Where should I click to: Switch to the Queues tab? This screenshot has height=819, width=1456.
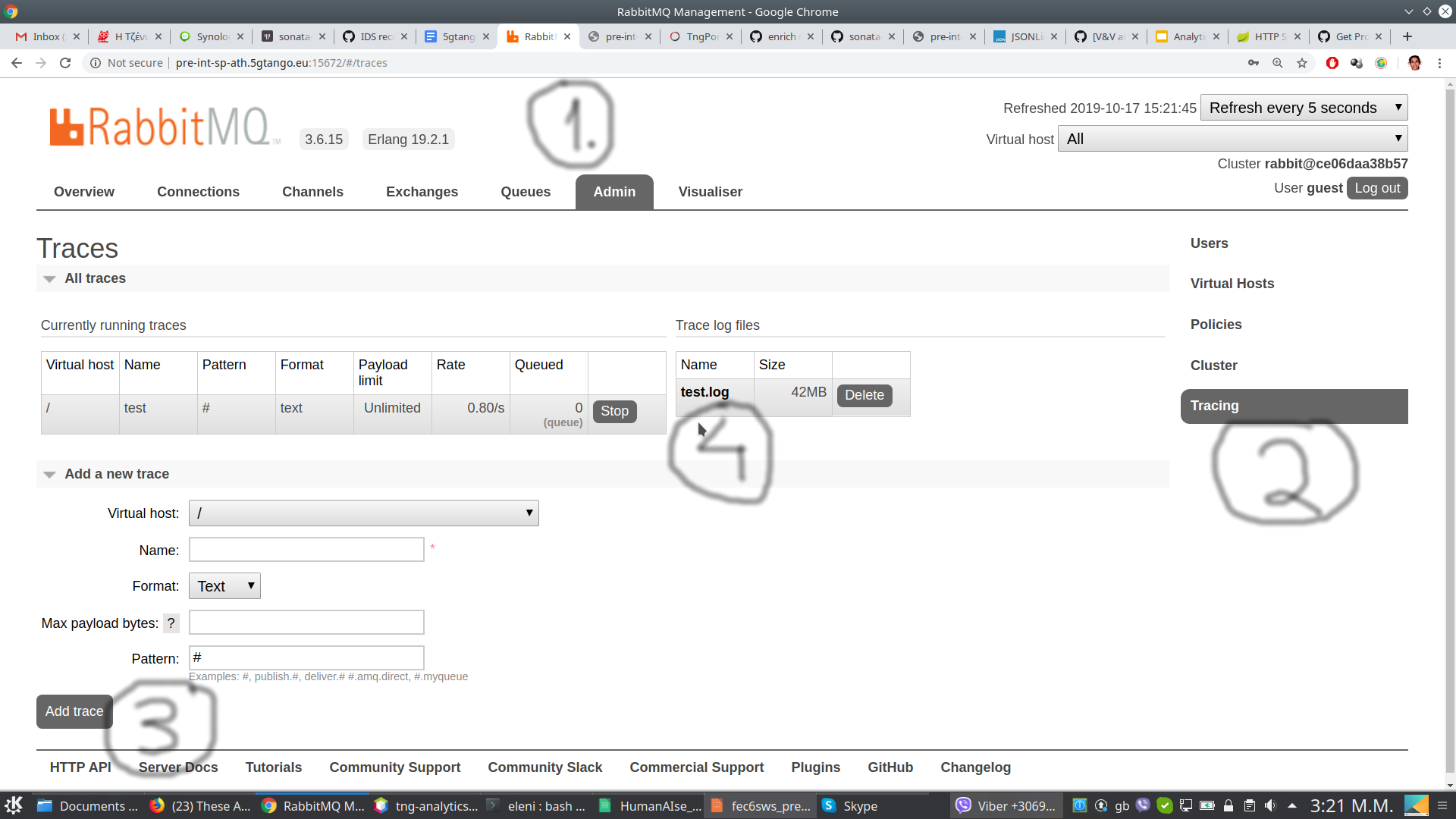point(526,192)
